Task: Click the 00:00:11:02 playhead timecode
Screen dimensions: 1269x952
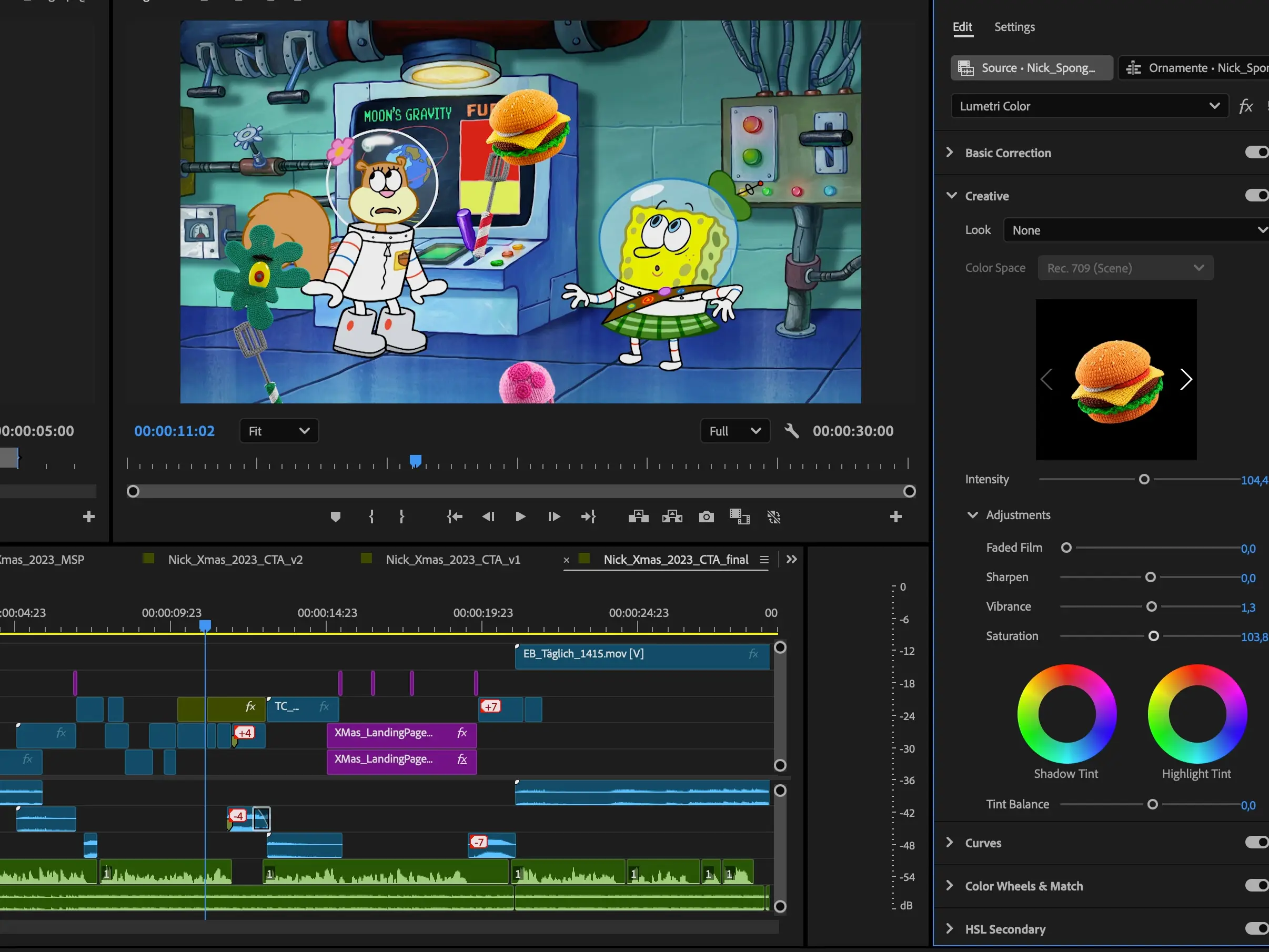Action: (174, 431)
